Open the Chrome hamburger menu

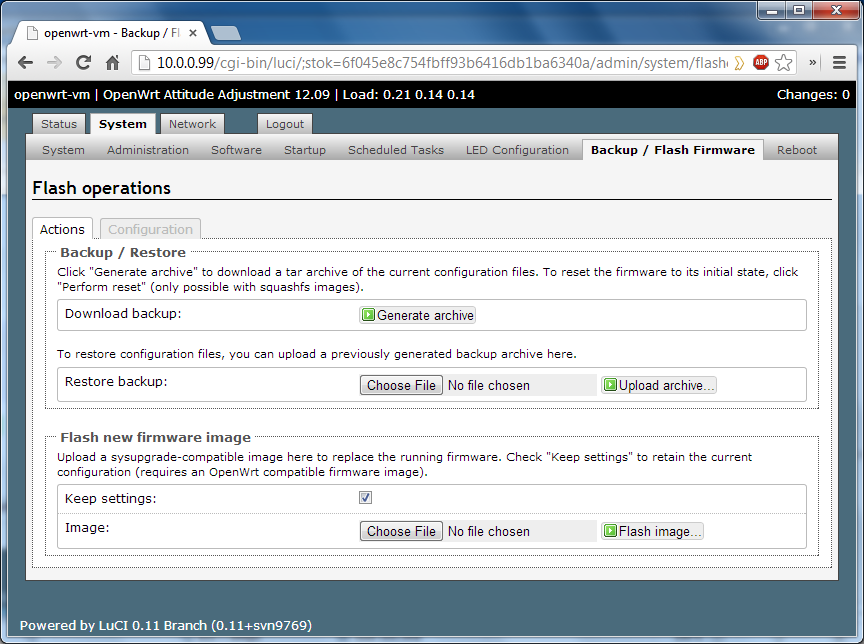(x=839, y=63)
